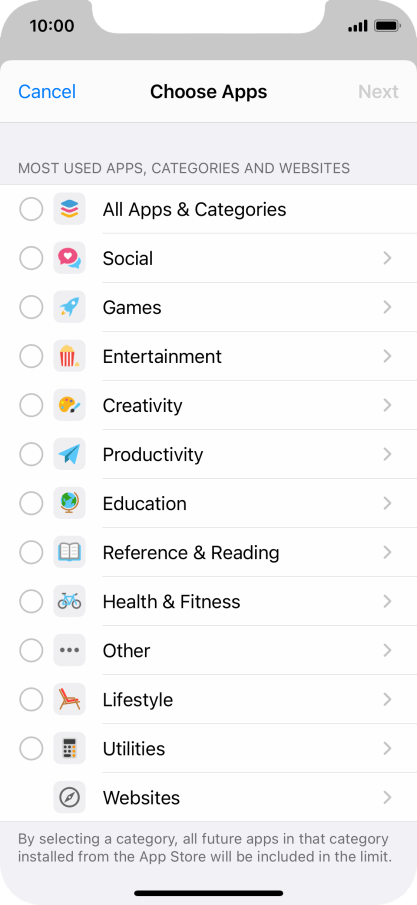Tap the Social speech-bubble heart icon
Viewport: 417px width, 905px height.
(69, 258)
